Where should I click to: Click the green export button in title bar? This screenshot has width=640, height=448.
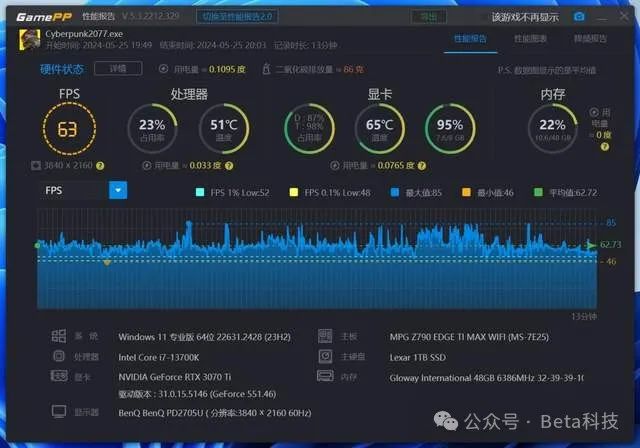429,17
